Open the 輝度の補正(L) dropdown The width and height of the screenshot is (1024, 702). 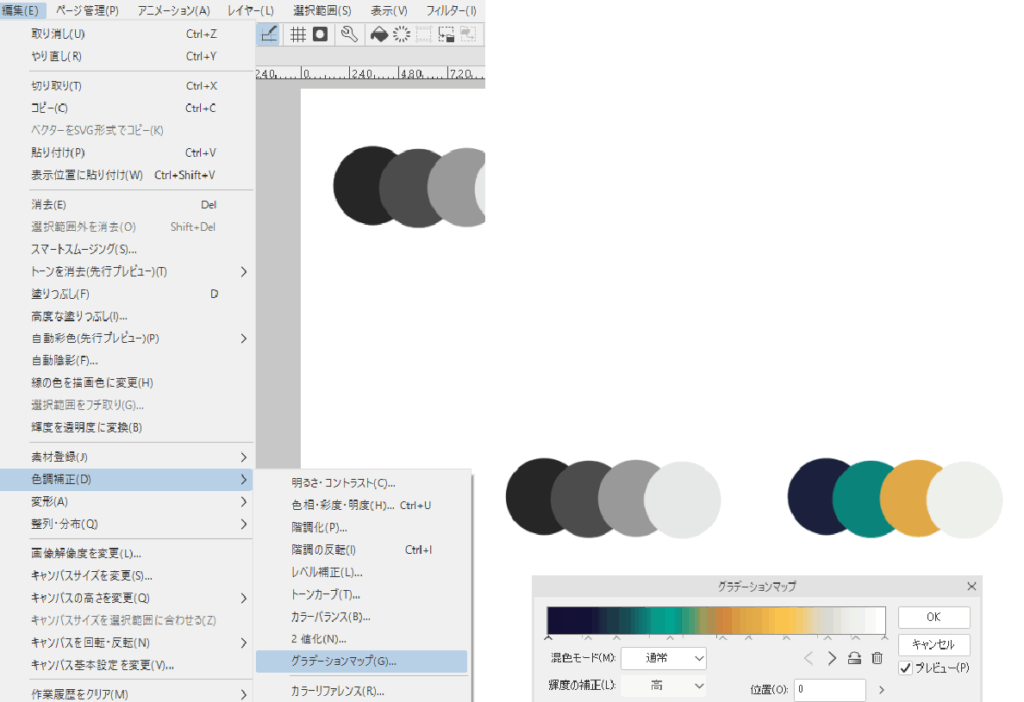point(664,686)
